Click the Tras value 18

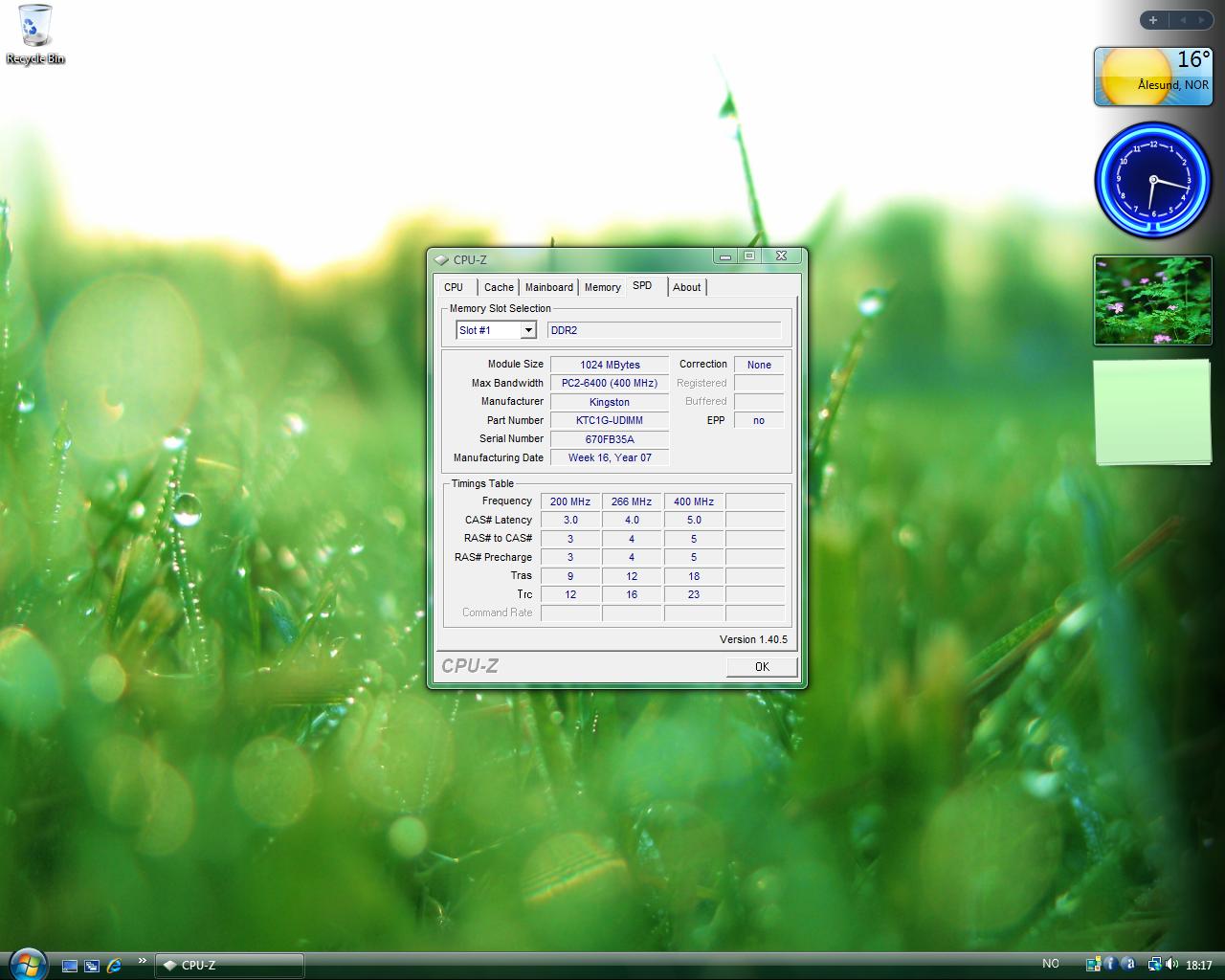694,576
